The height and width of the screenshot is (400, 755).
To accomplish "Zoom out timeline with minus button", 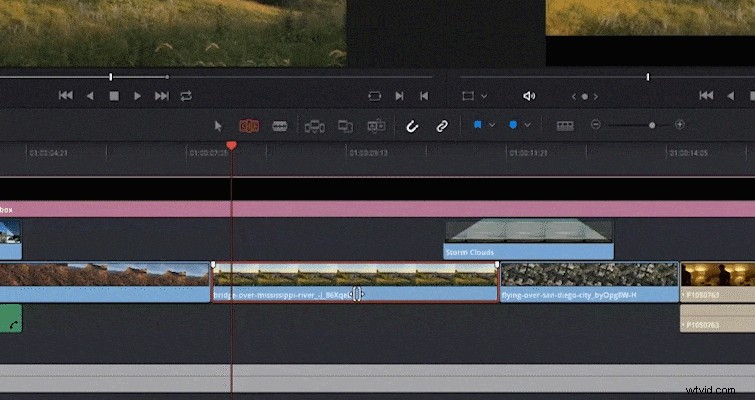I will pos(596,125).
